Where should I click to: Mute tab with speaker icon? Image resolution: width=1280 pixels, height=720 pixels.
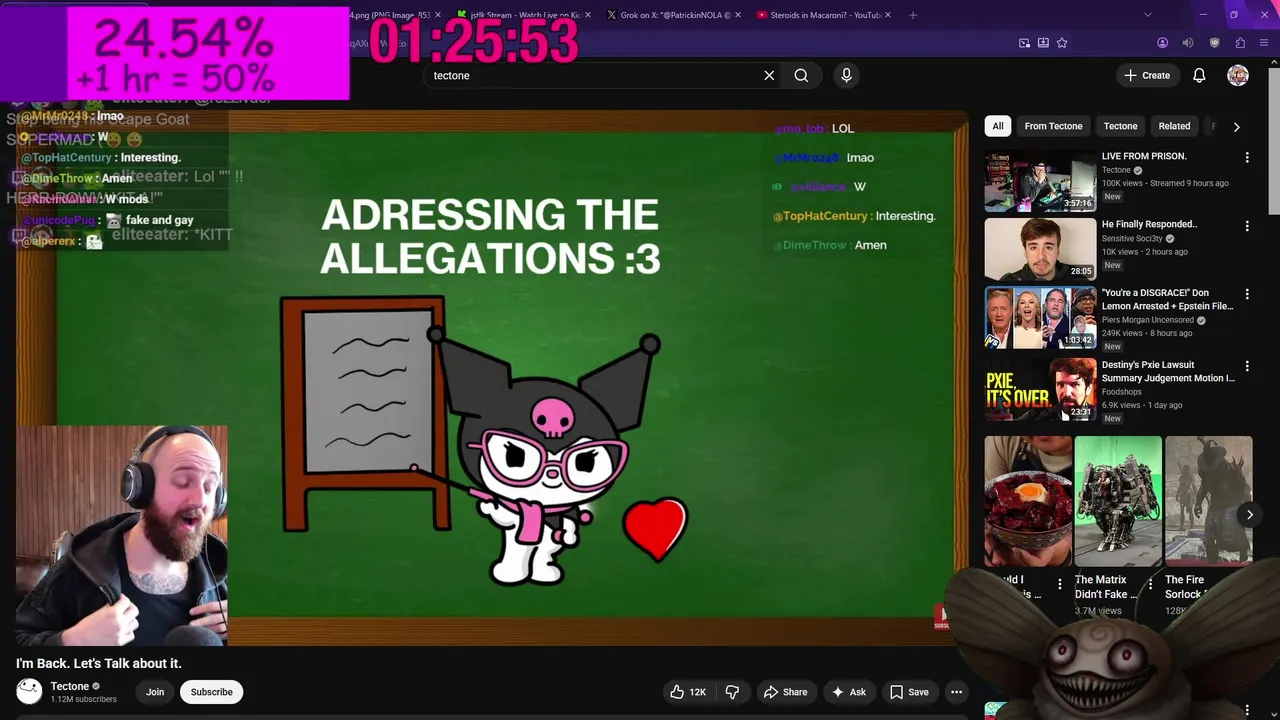click(1188, 43)
